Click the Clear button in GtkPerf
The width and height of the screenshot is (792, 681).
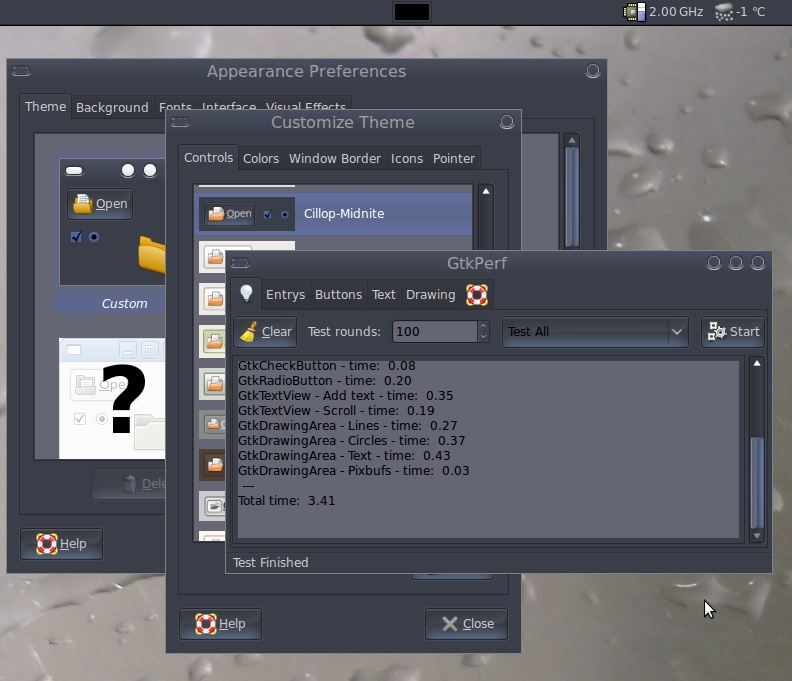click(x=265, y=331)
